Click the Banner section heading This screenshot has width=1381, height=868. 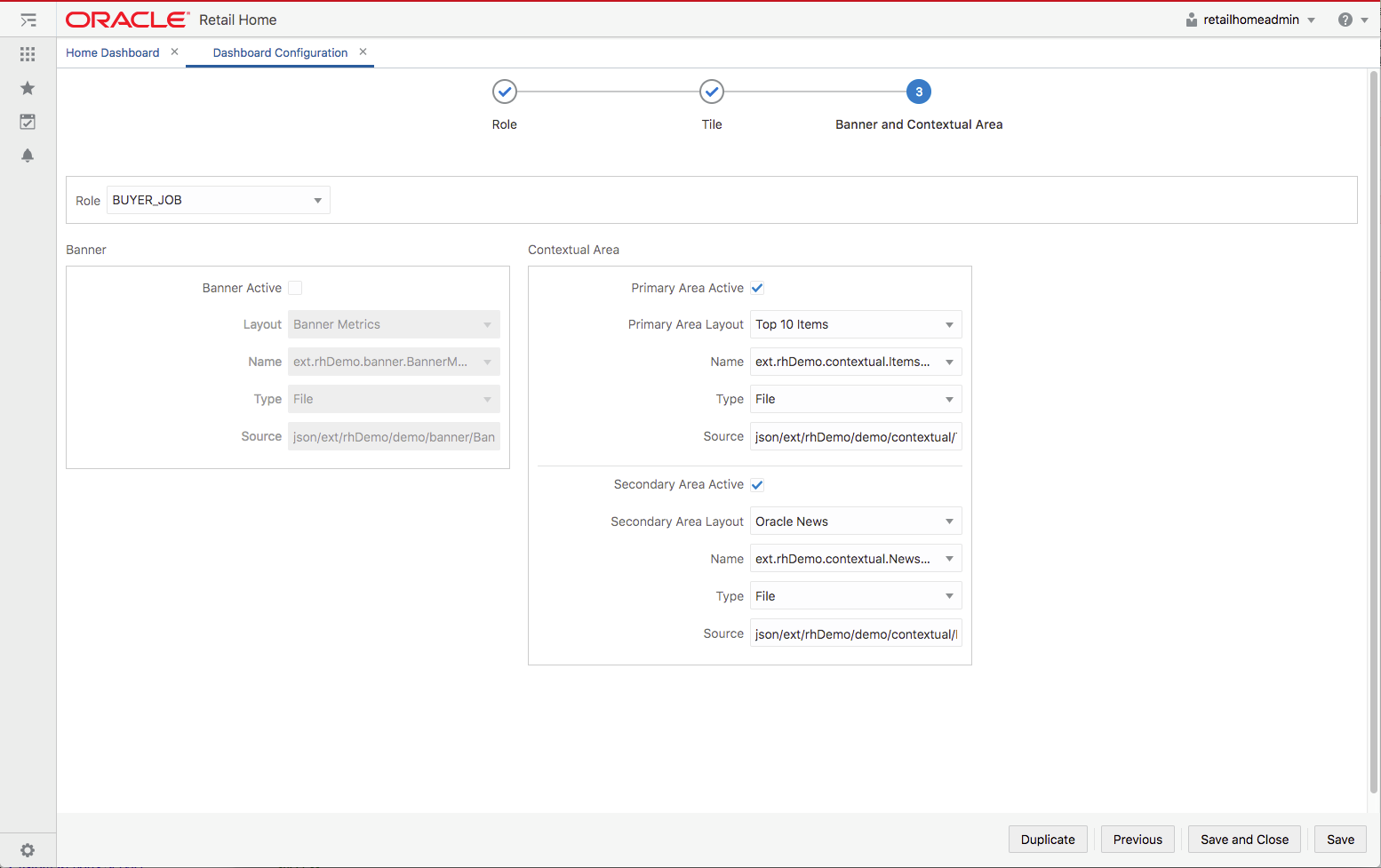pos(86,250)
